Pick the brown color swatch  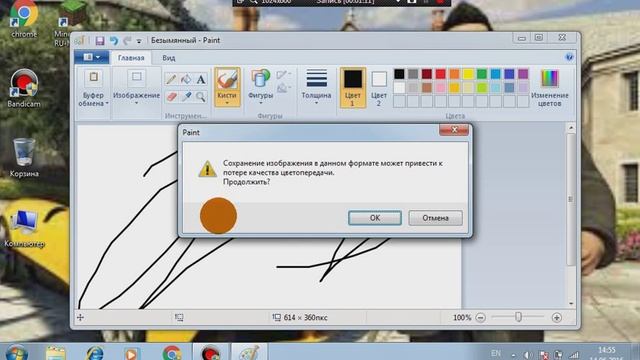tap(427, 87)
